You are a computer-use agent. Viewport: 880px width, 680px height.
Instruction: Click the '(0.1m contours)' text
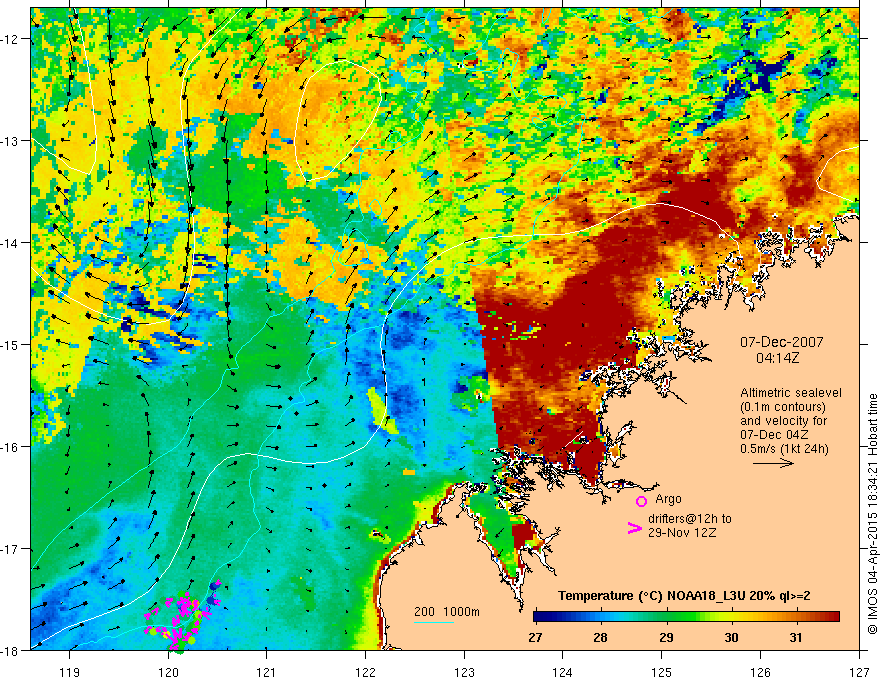tap(783, 407)
